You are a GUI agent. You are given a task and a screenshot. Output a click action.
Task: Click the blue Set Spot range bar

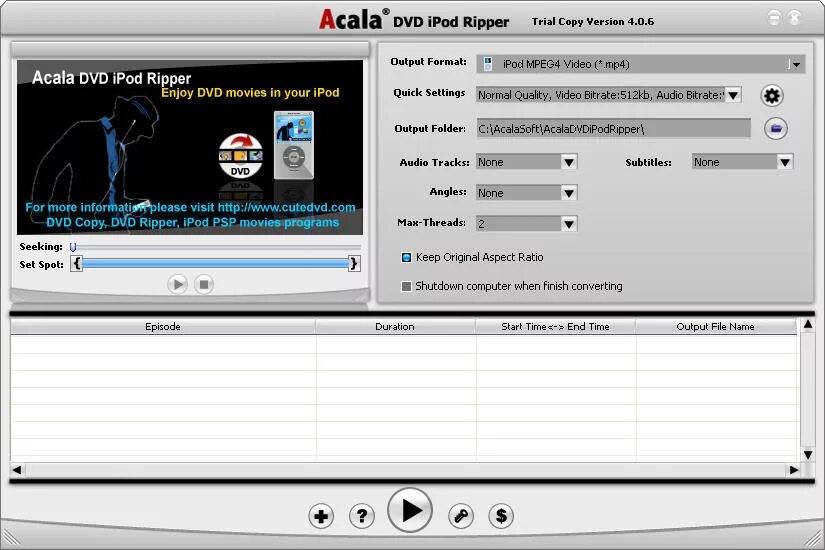tap(216, 263)
